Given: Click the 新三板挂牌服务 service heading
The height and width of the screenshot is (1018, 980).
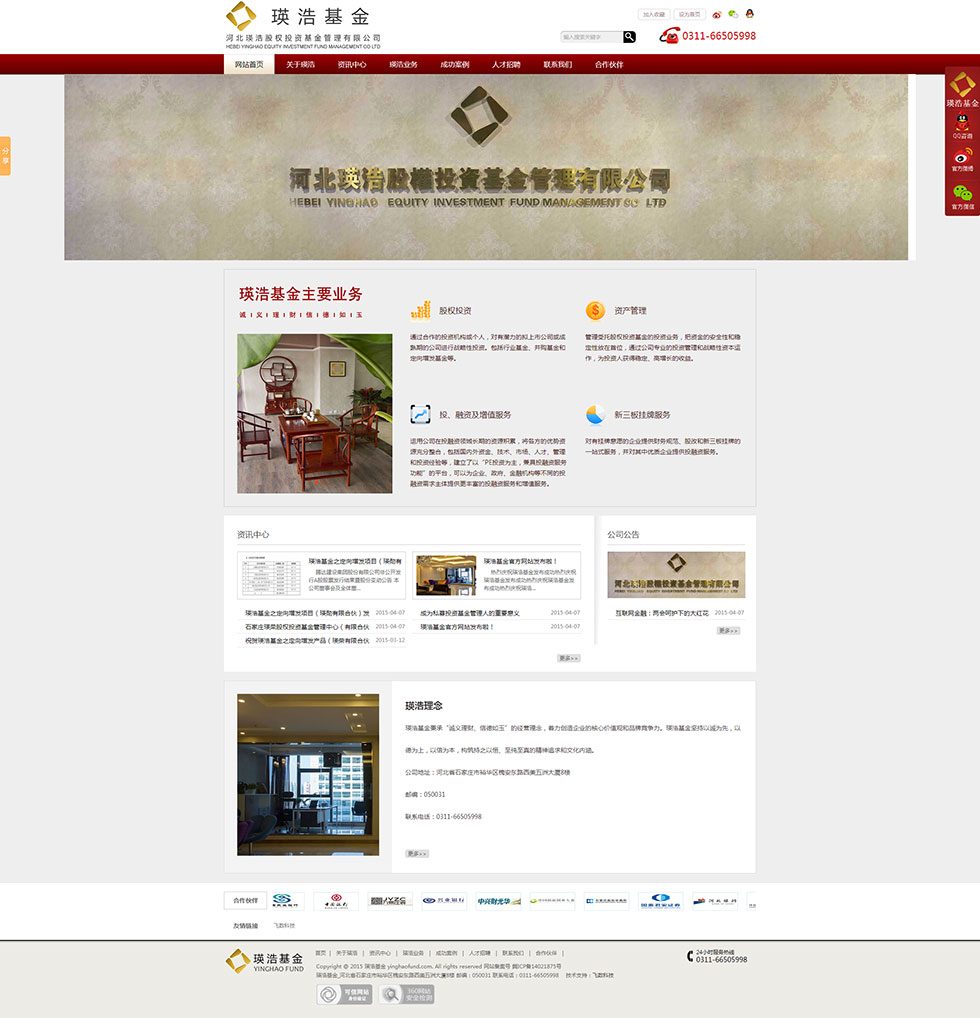Looking at the screenshot, I should pyautogui.click(x=642, y=415).
